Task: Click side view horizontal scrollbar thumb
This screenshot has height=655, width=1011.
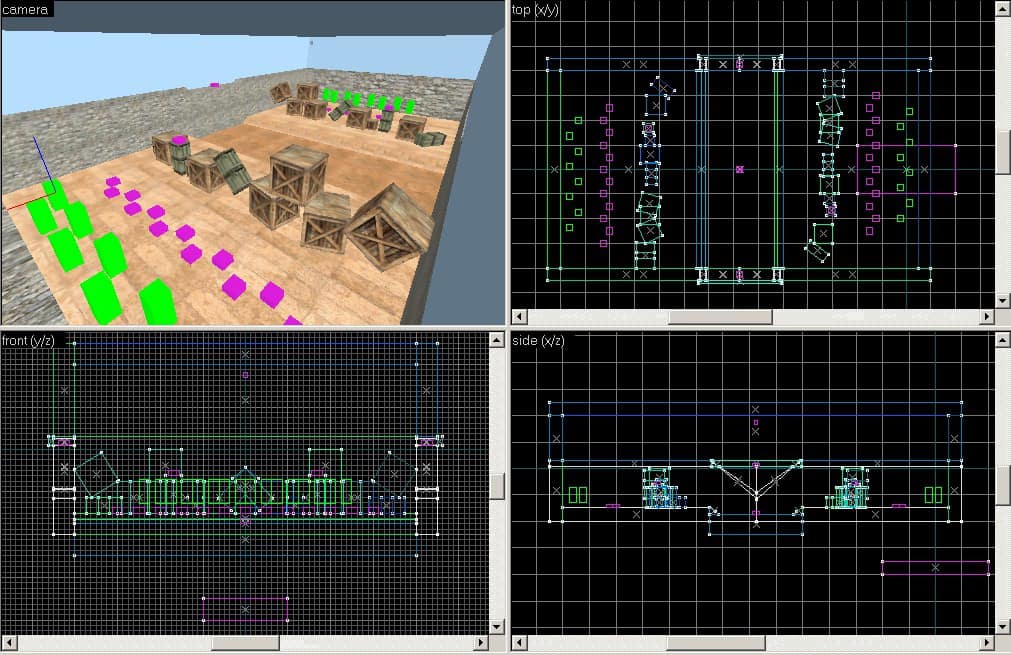Action: (716, 642)
